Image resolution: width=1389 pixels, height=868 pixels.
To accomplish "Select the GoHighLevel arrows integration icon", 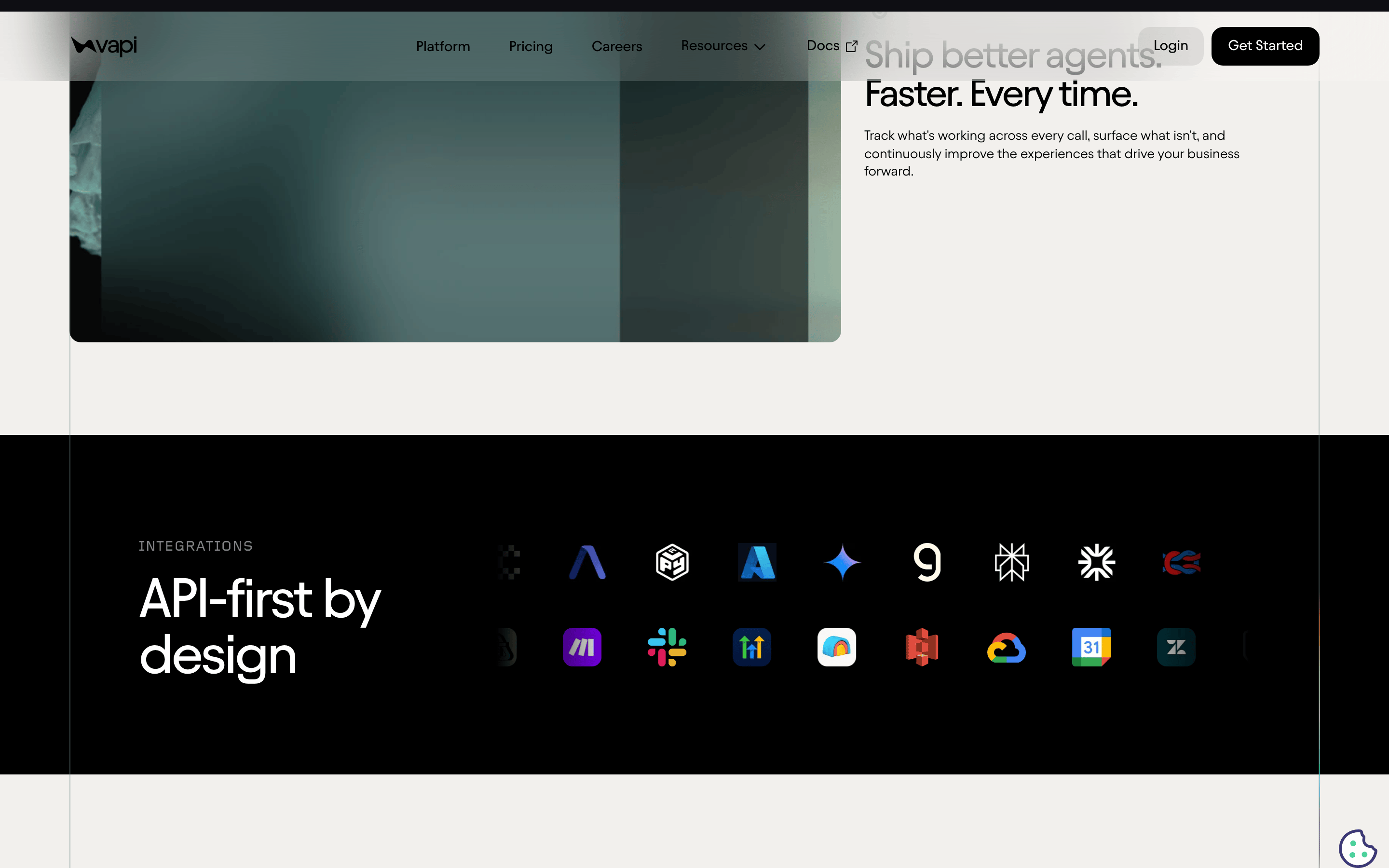I will pyautogui.click(x=752, y=647).
